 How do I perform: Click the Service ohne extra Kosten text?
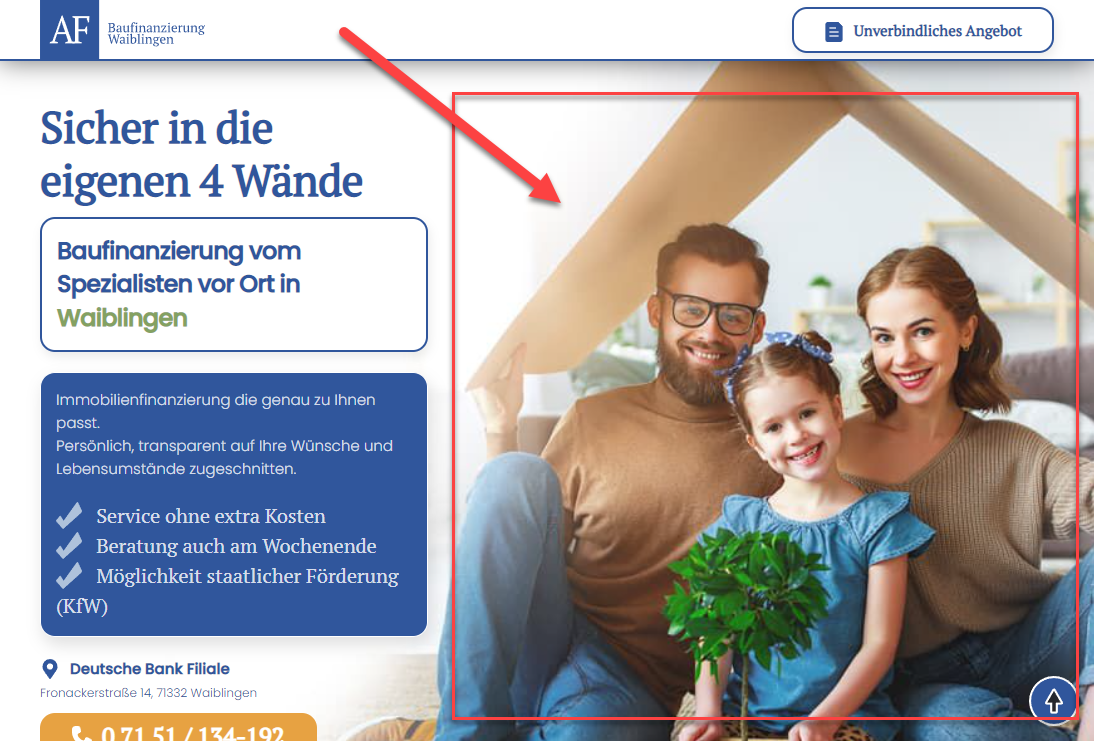[211, 516]
